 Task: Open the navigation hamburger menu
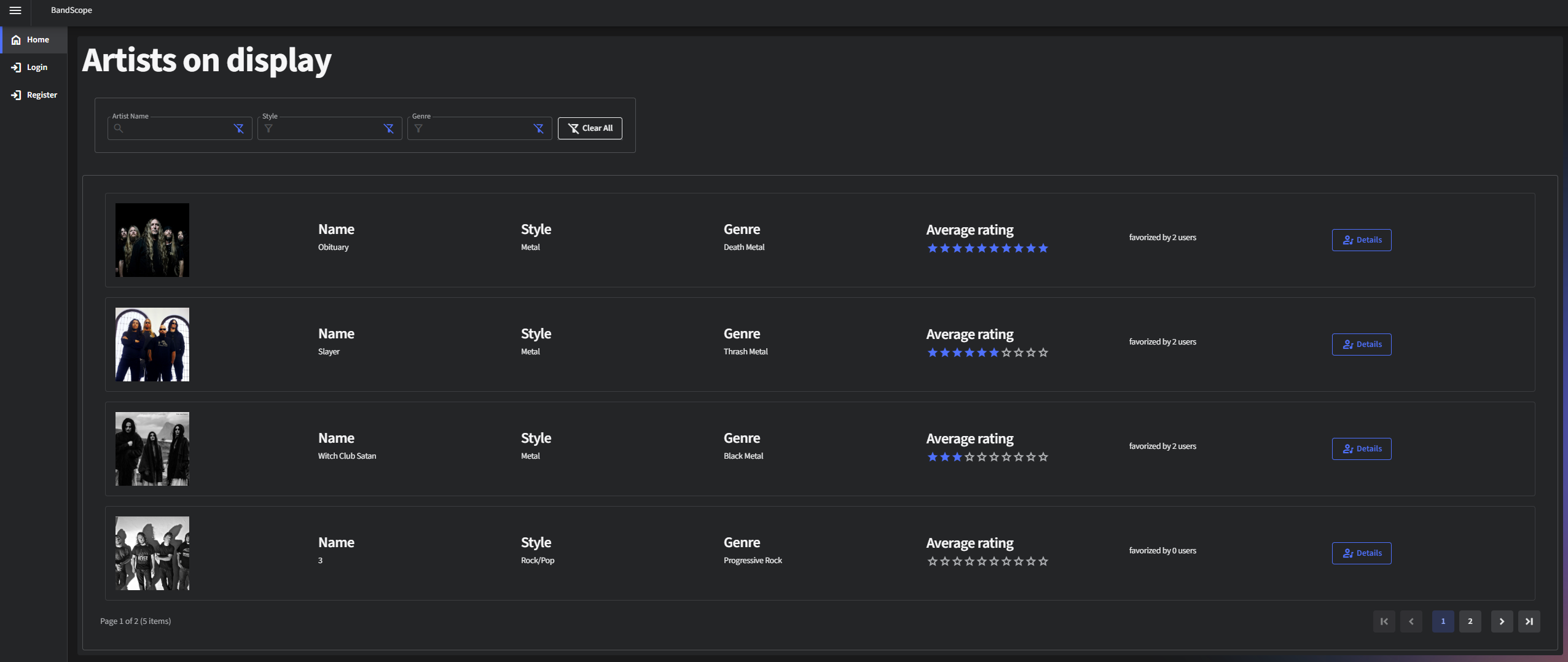(x=16, y=10)
